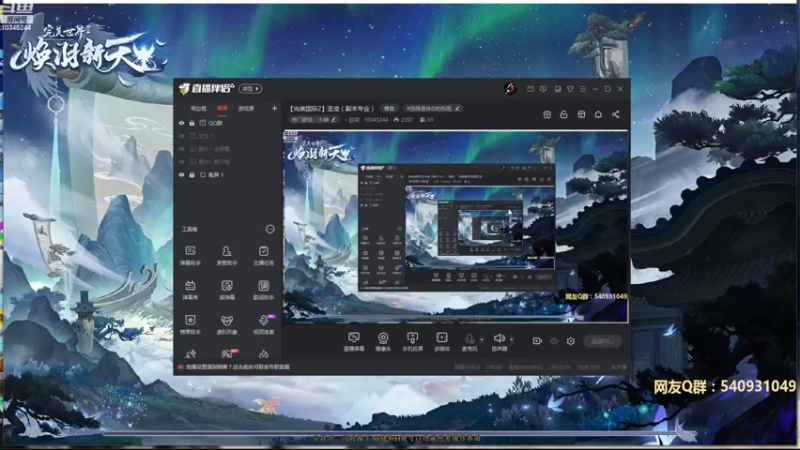Click the notification bell icon
The image size is (800, 450).
[598, 114]
